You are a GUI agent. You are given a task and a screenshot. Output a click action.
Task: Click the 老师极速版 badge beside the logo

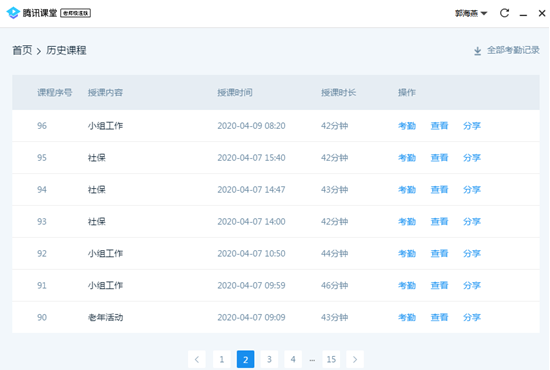76,13
